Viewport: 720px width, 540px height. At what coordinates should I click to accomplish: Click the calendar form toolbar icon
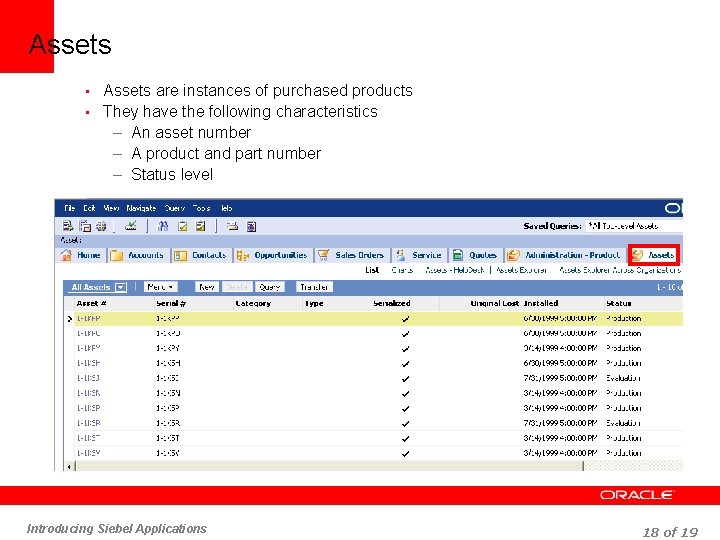click(x=85, y=225)
